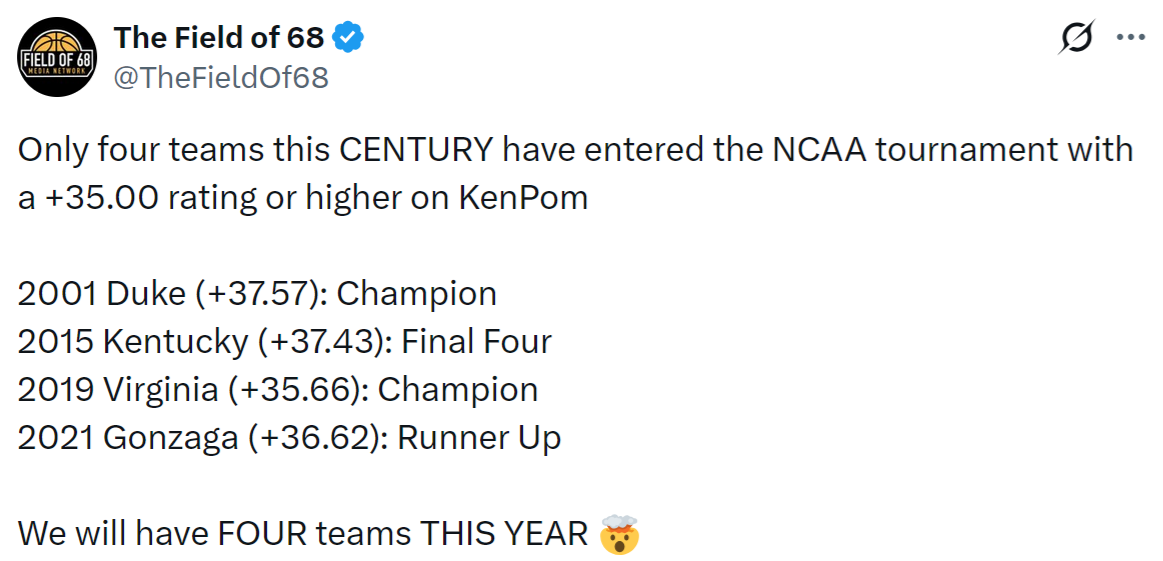Click the exploding head emoji
Image resolution: width=1163 pixels, height=561 pixels.
point(619,534)
